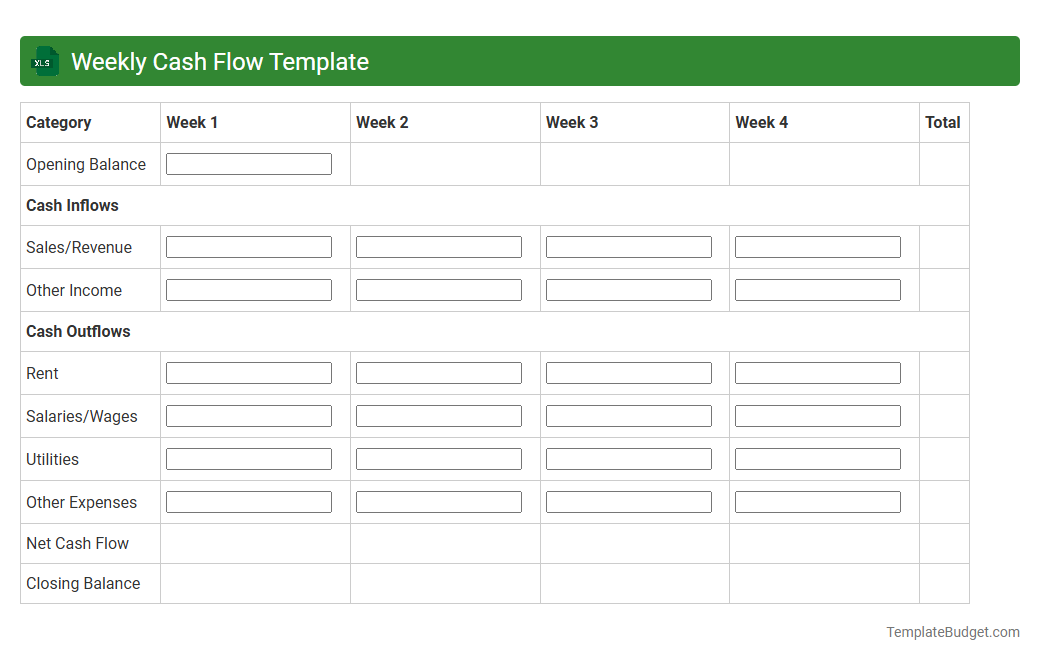The width and height of the screenshot is (1040, 661).
Task: Select the Other Expenses Week 2 input field
Action: pyautogui.click(x=438, y=501)
